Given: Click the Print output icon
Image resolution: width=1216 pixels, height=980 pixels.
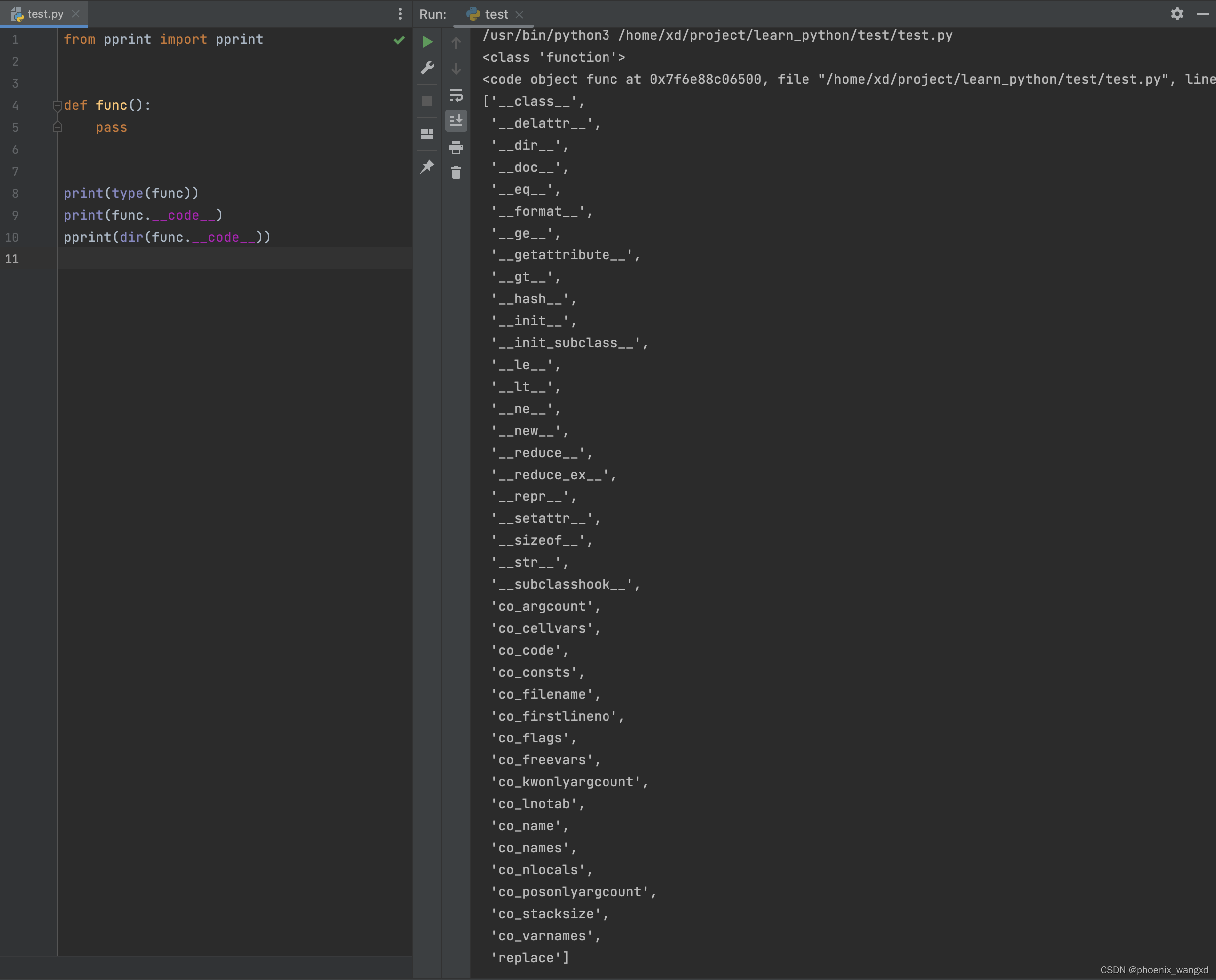Looking at the screenshot, I should pyautogui.click(x=456, y=147).
